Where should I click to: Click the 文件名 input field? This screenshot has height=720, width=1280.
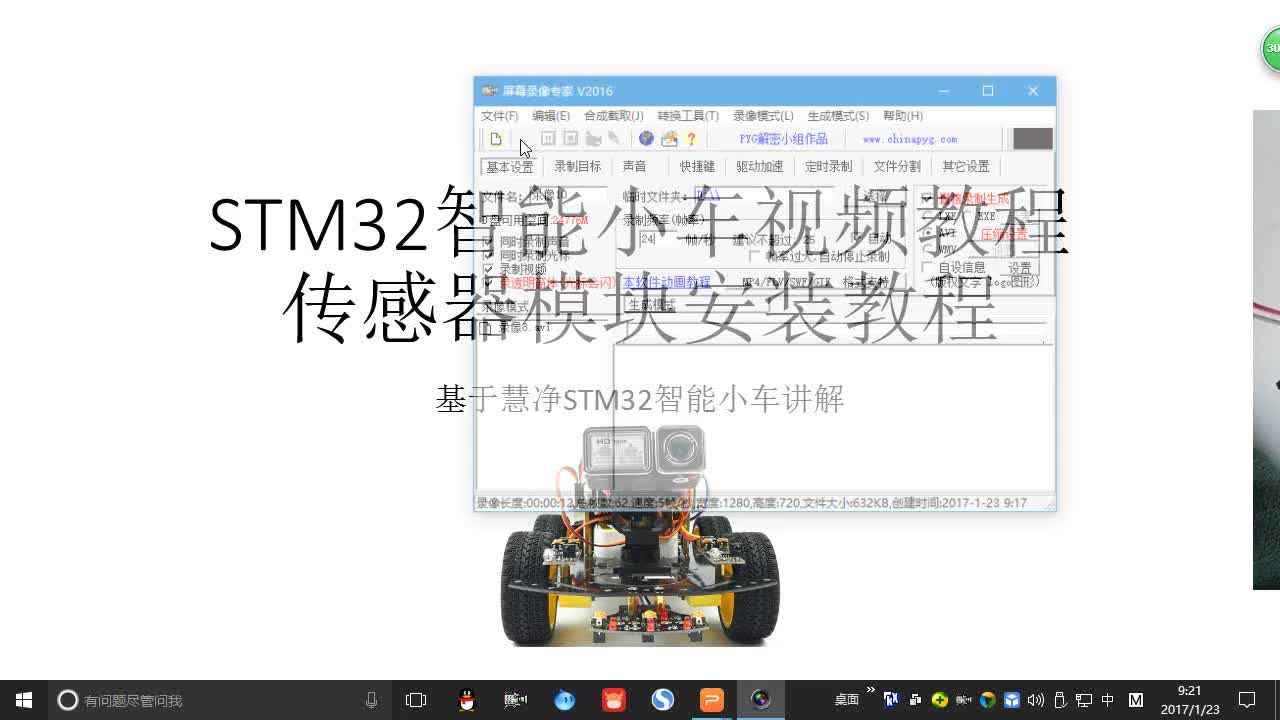pyautogui.click(x=571, y=196)
